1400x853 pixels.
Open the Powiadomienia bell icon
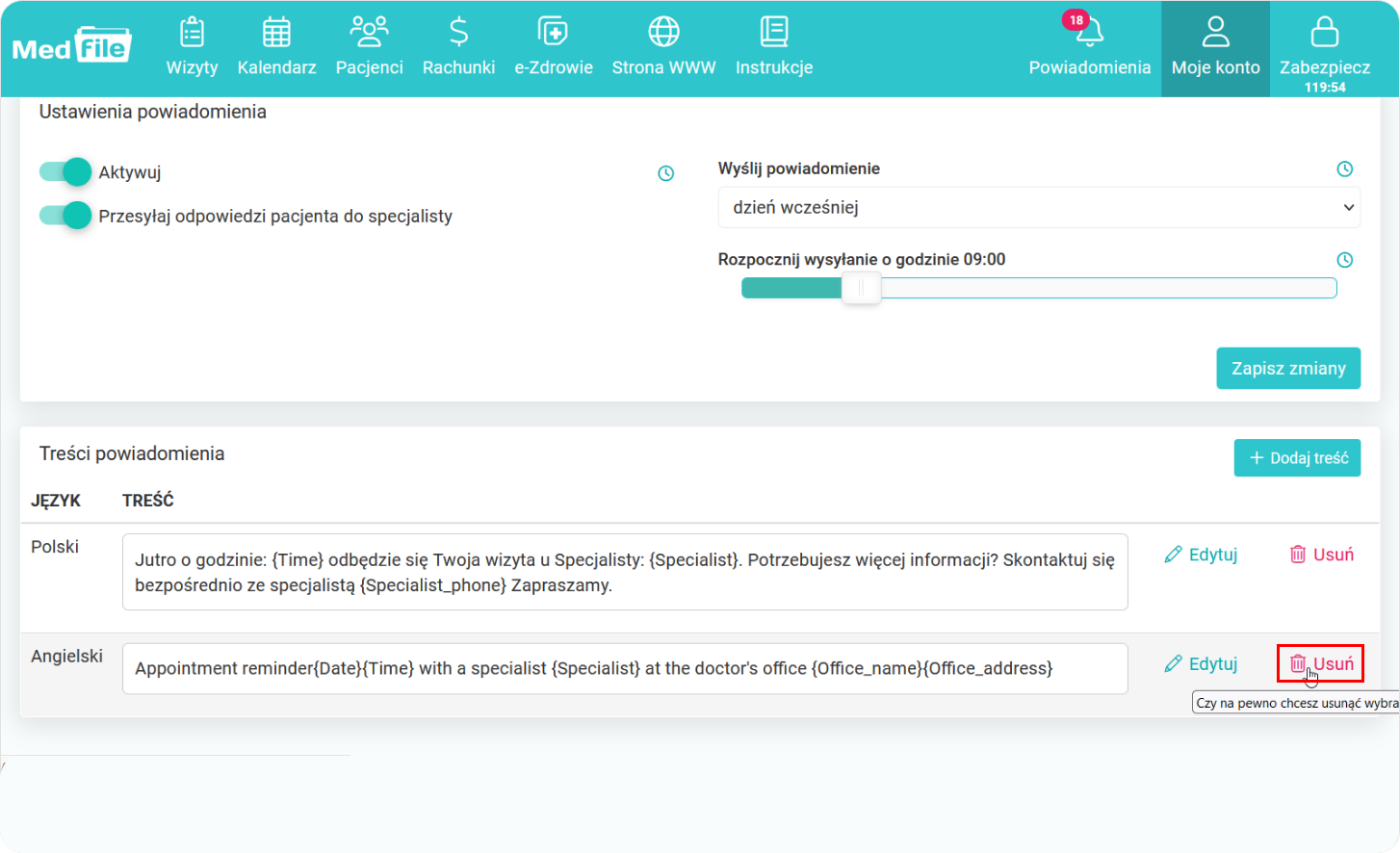pyautogui.click(x=1089, y=33)
